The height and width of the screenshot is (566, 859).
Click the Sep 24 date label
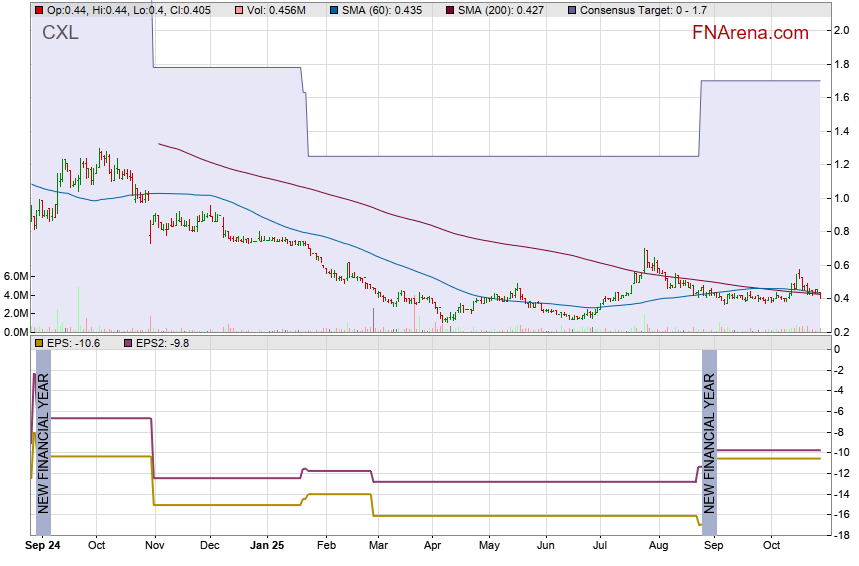coord(42,546)
